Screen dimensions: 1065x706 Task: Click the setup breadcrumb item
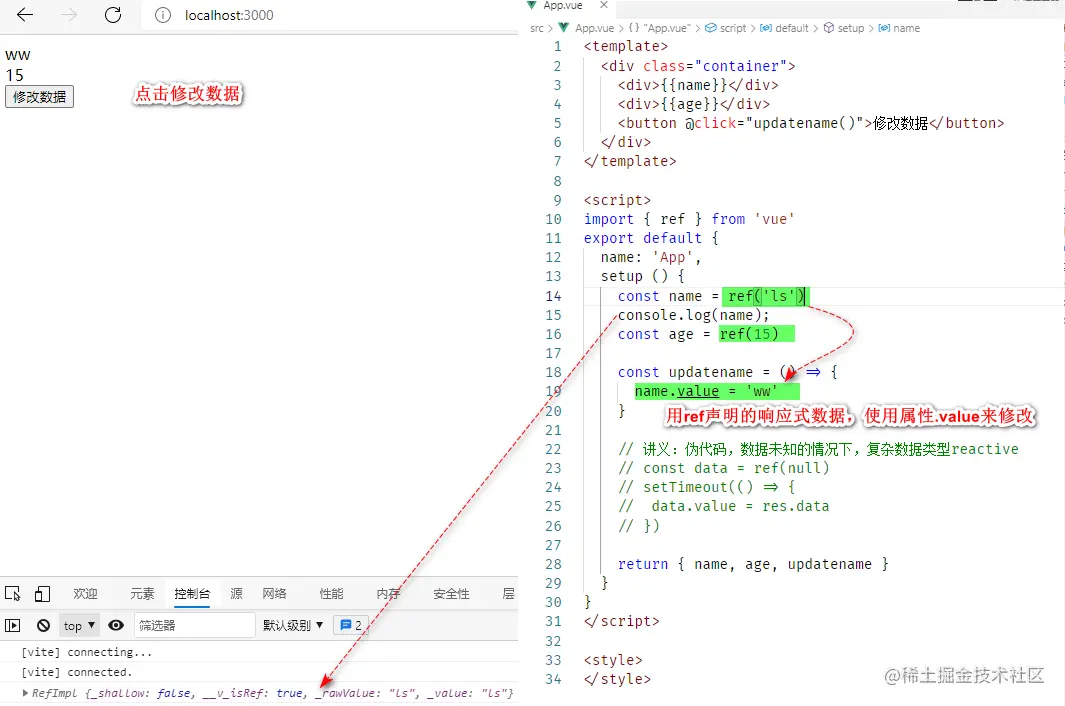844,28
